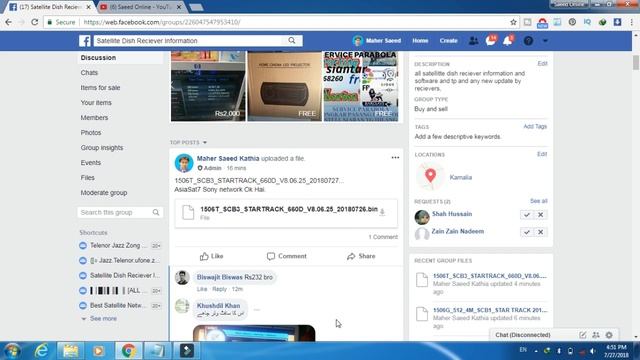Screen dimensions: 640x360
Task: Approve Shah Hussain's join request
Action: (x=527, y=215)
